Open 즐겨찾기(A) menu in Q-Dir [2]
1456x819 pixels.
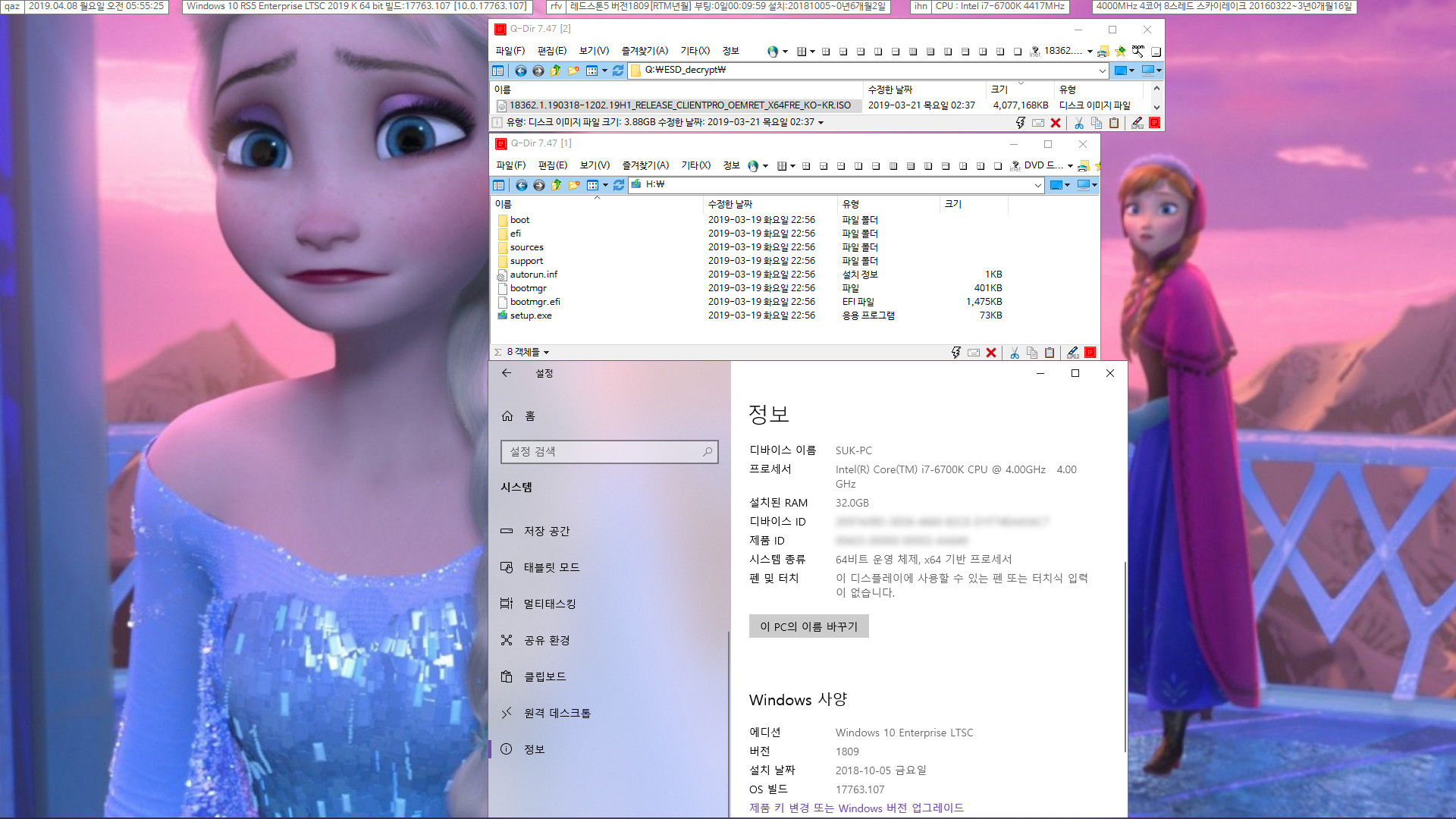tap(645, 51)
